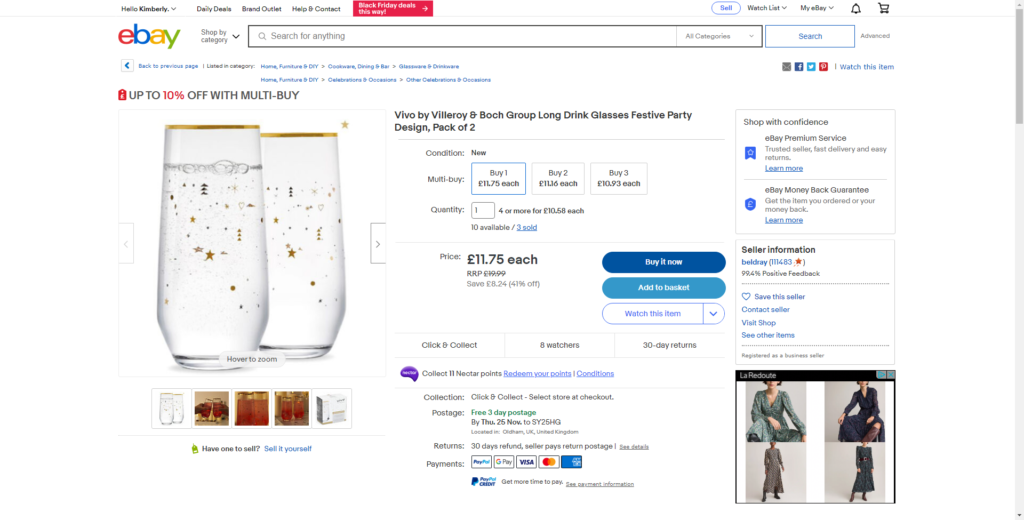
Task: Pin this item on Pinterest
Action: [823, 67]
